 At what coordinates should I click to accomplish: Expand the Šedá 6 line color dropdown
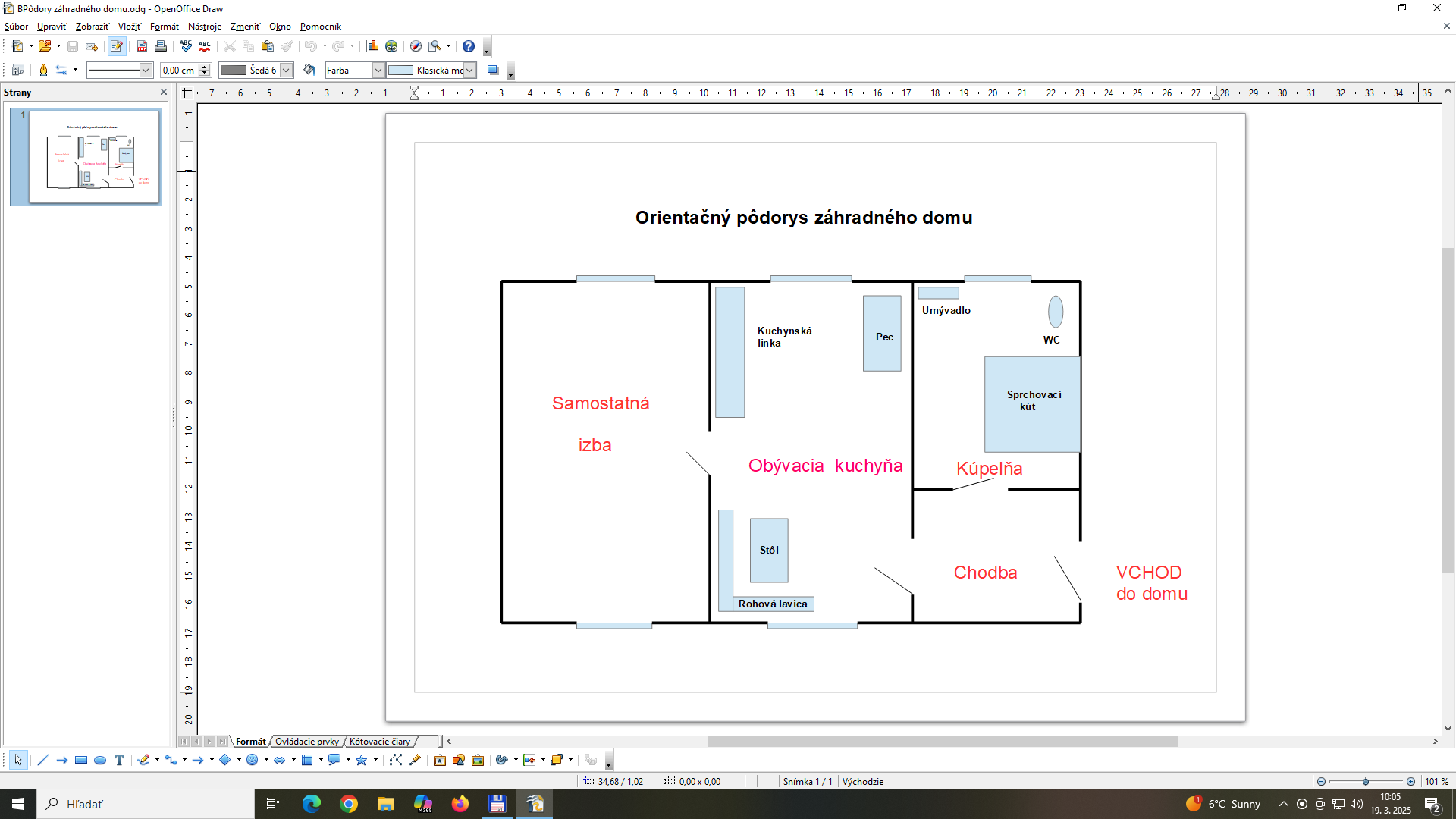click(x=286, y=70)
